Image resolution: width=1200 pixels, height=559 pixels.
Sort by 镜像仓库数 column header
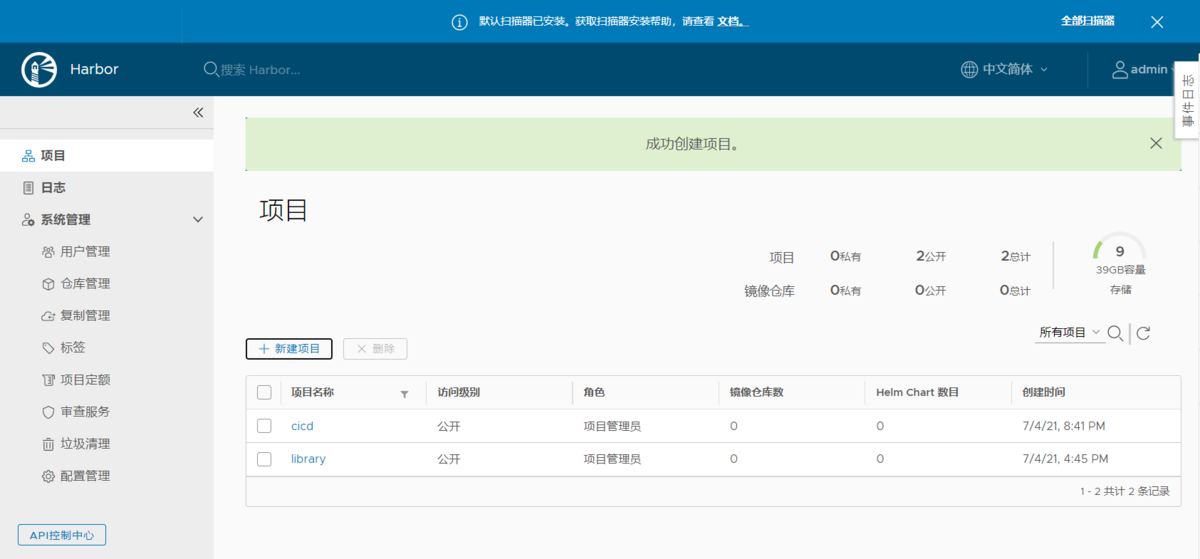(x=756, y=392)
